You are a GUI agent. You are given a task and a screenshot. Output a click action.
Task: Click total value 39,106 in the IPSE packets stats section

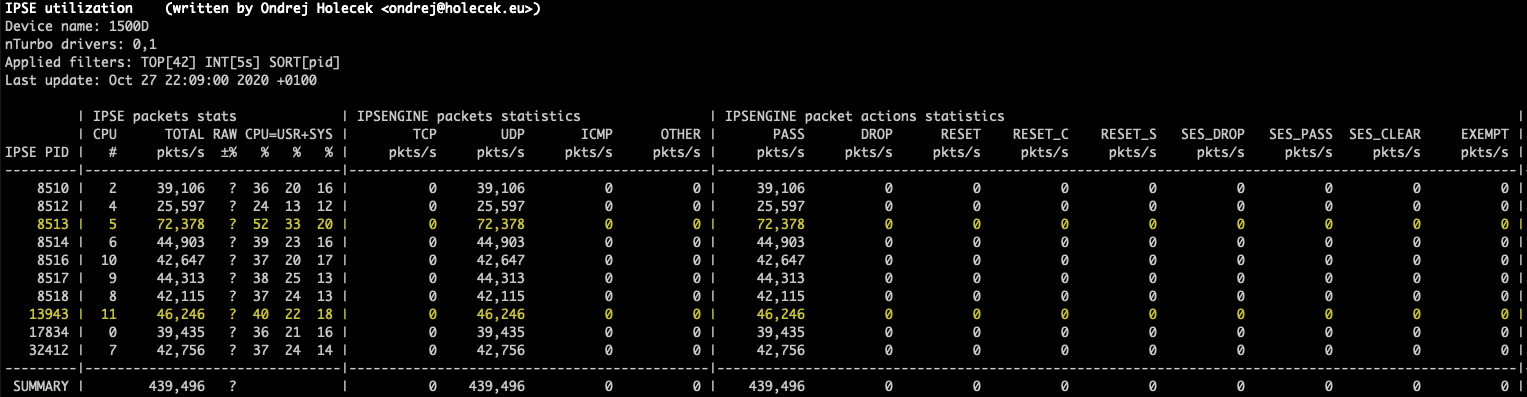(181, 189)
